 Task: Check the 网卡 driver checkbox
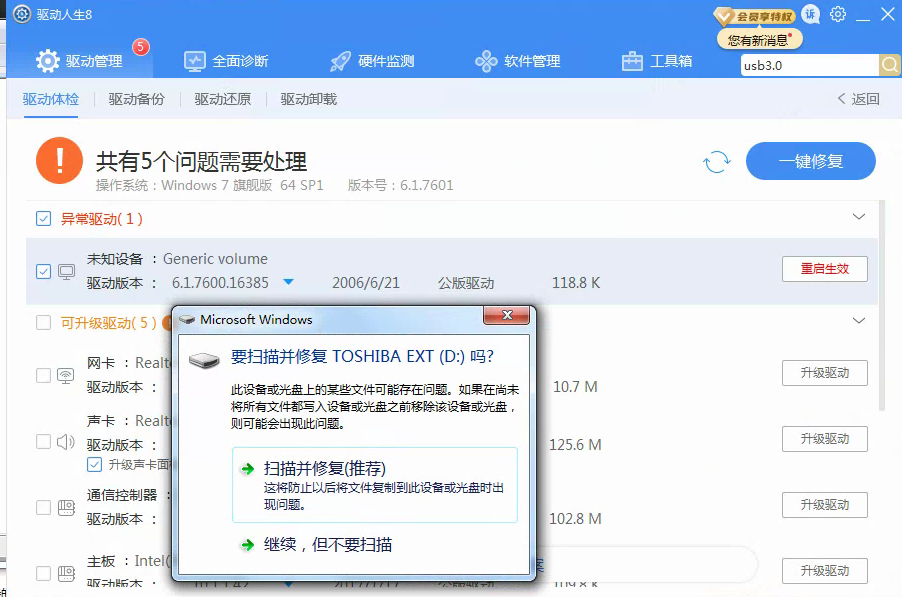(43, 376)
